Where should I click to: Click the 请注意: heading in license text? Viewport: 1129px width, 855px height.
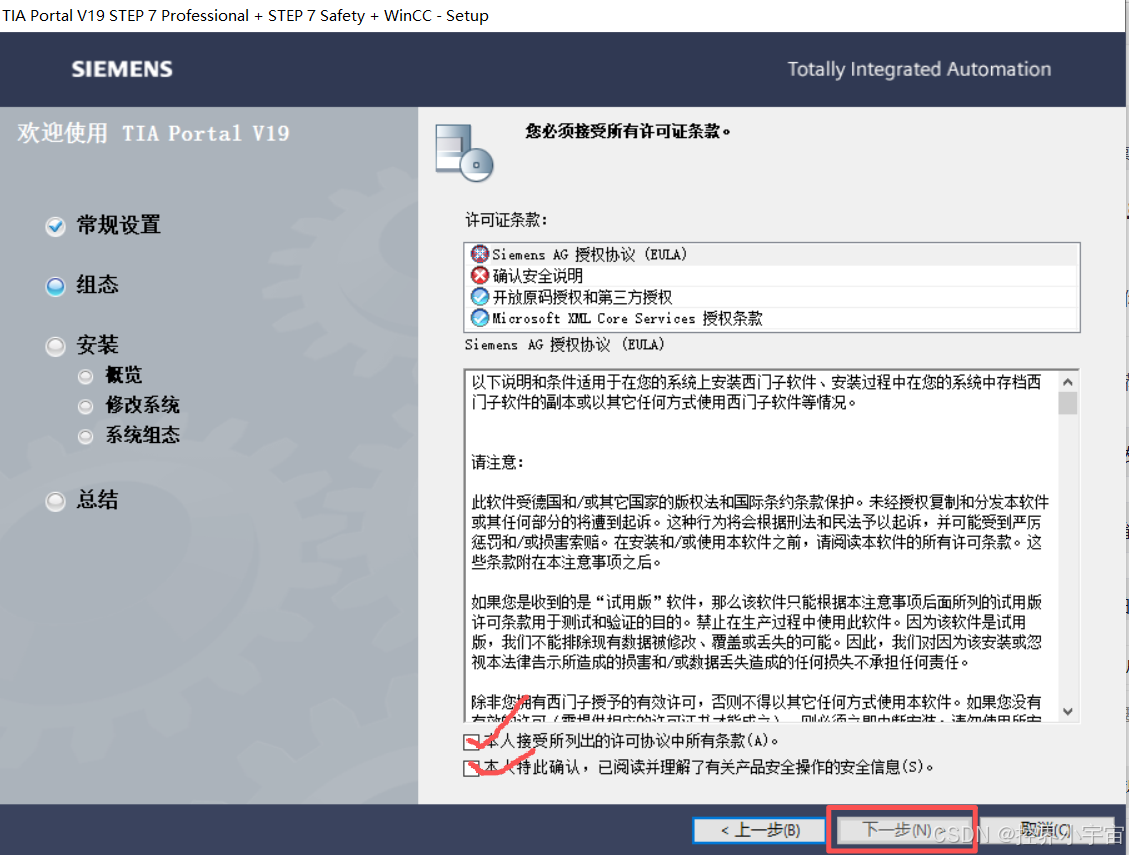pyautogui.click(x=498, y=462)
